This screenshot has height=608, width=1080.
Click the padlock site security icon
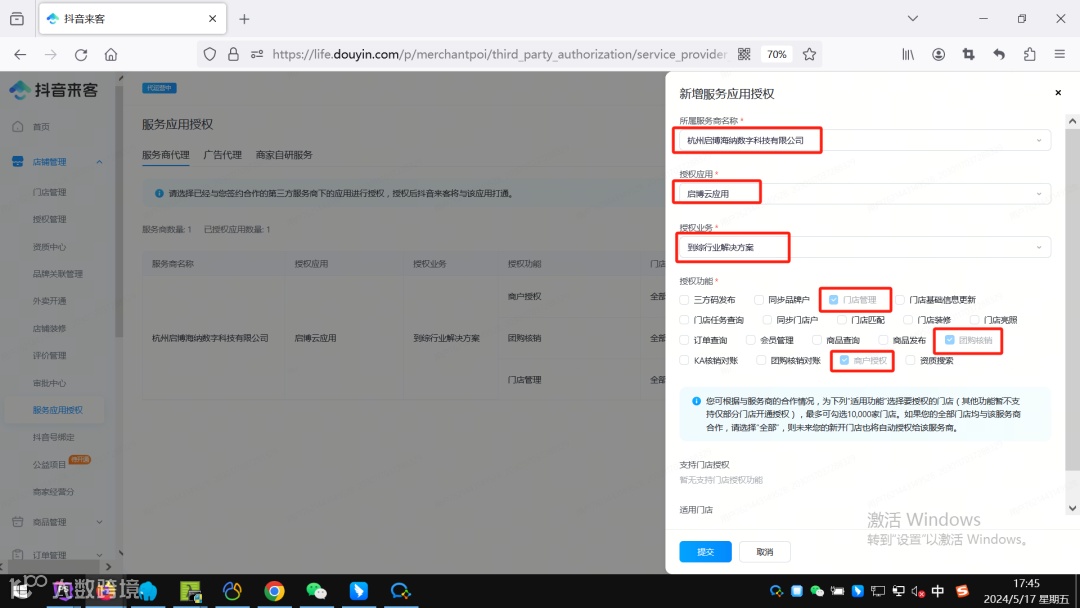click(x=233, y=54)
